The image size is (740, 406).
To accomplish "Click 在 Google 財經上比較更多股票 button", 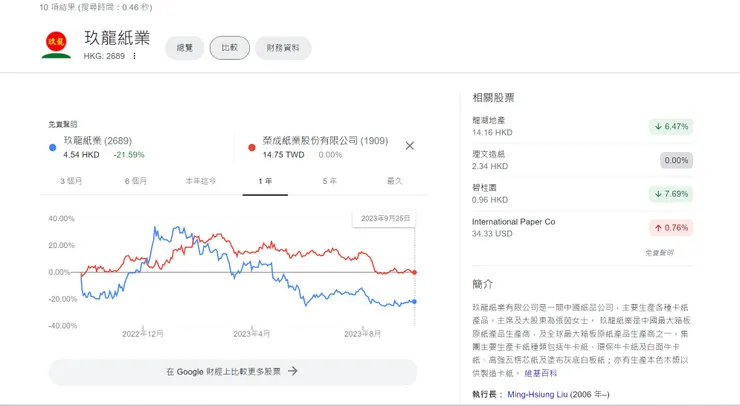I will (x=233, y=372).
